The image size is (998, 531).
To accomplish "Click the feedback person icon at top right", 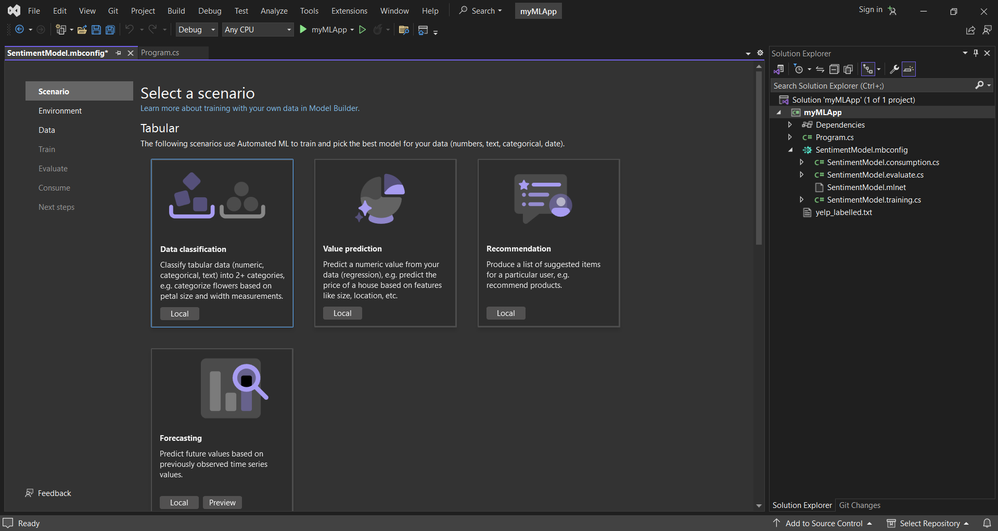I will (987, 30).
